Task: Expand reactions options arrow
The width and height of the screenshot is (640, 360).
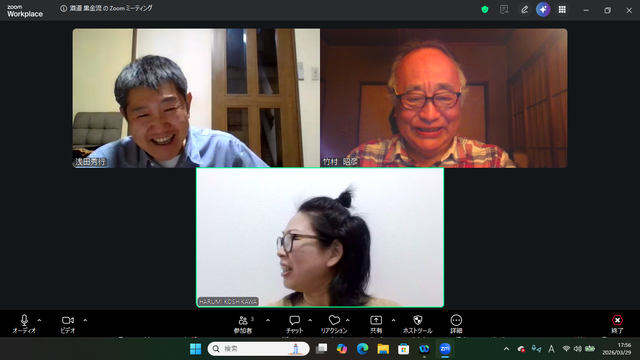Action: (x=348, y=320)
